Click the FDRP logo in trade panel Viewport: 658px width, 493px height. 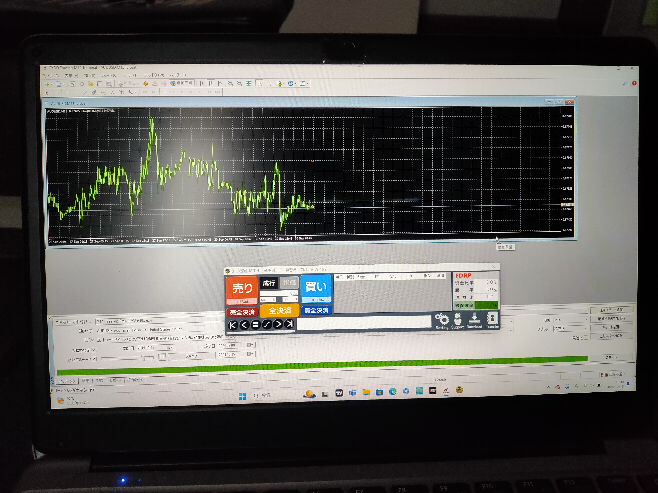[464, 275]
